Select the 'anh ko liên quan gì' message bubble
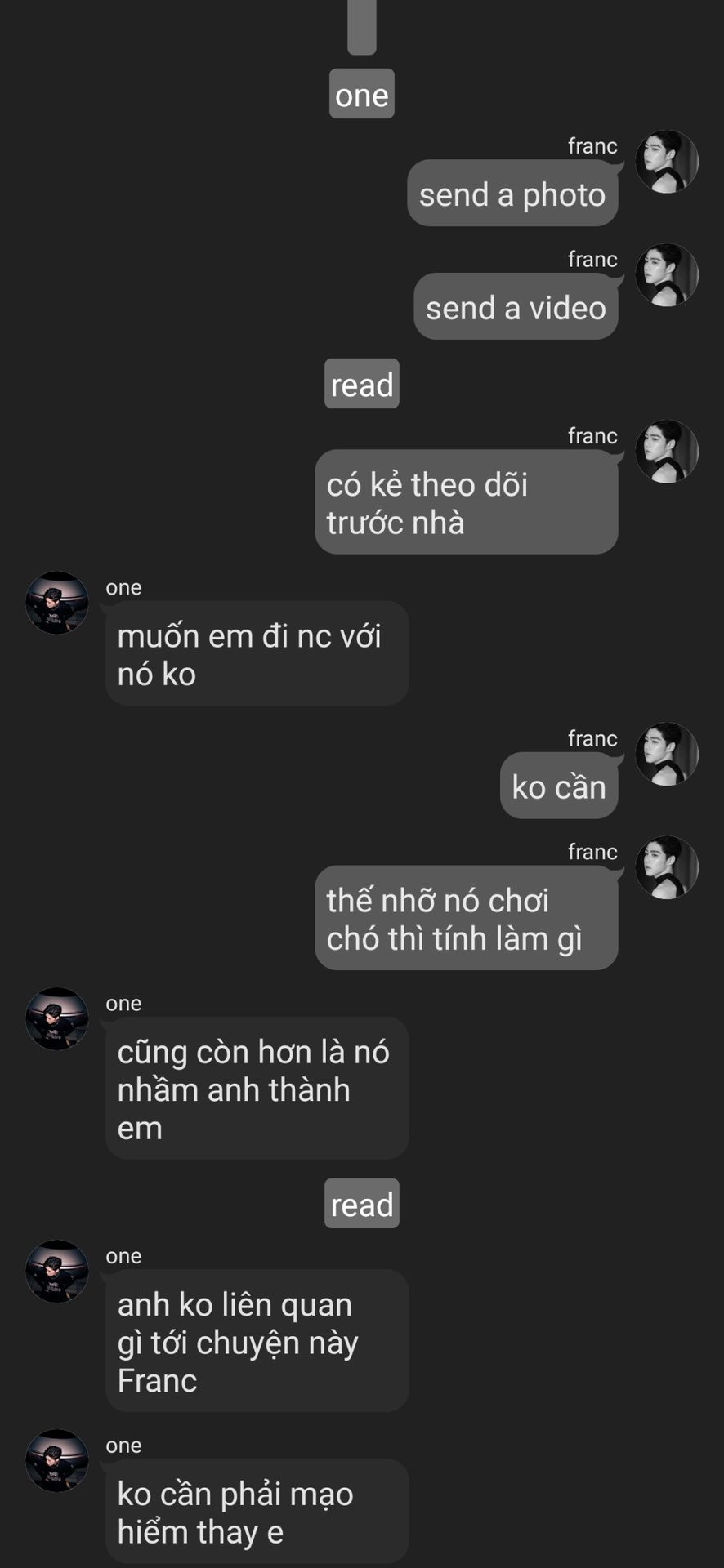The image size is (724, 1568). 257,1341
